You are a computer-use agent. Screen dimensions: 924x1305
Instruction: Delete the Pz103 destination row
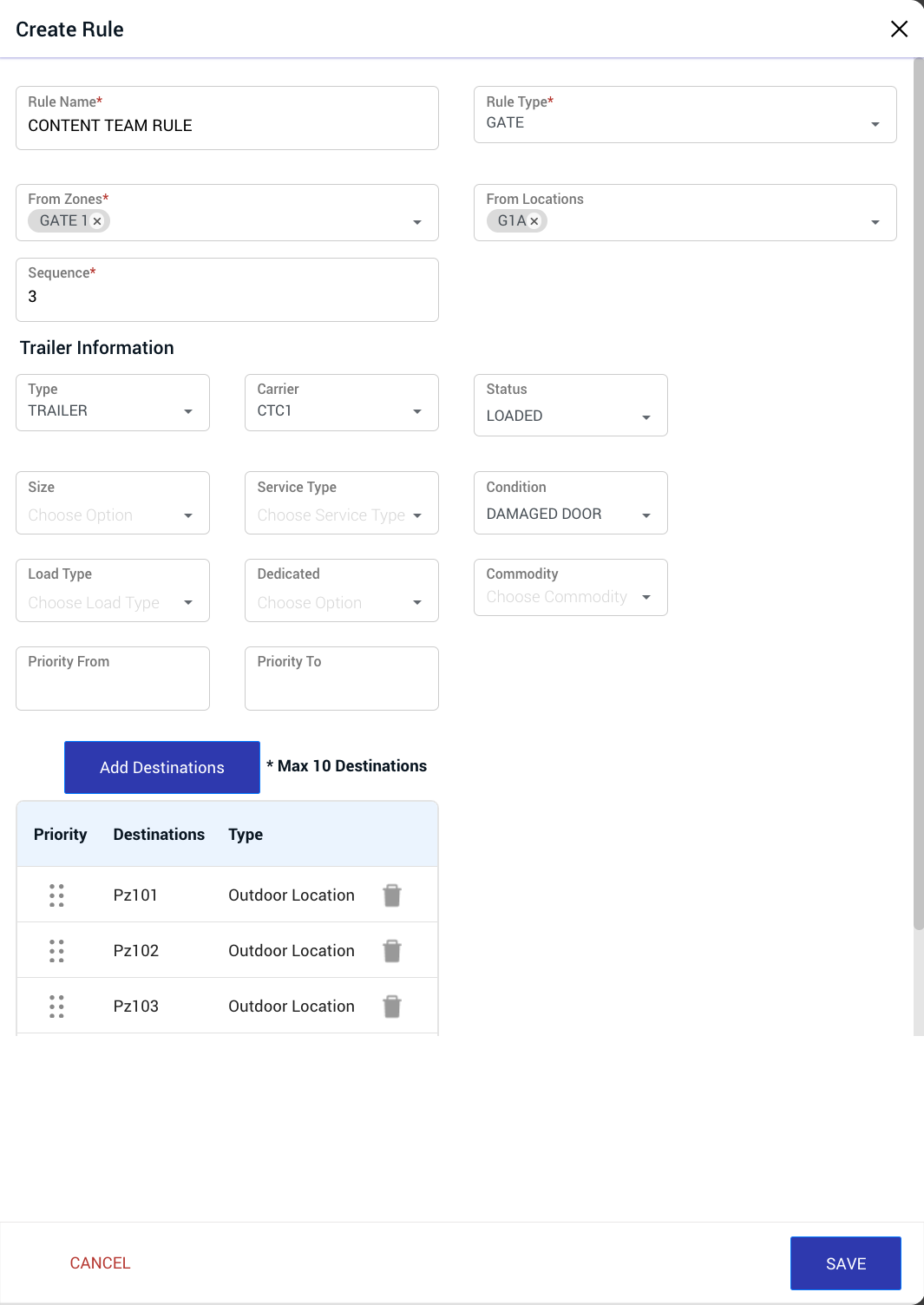point(392,1006)
